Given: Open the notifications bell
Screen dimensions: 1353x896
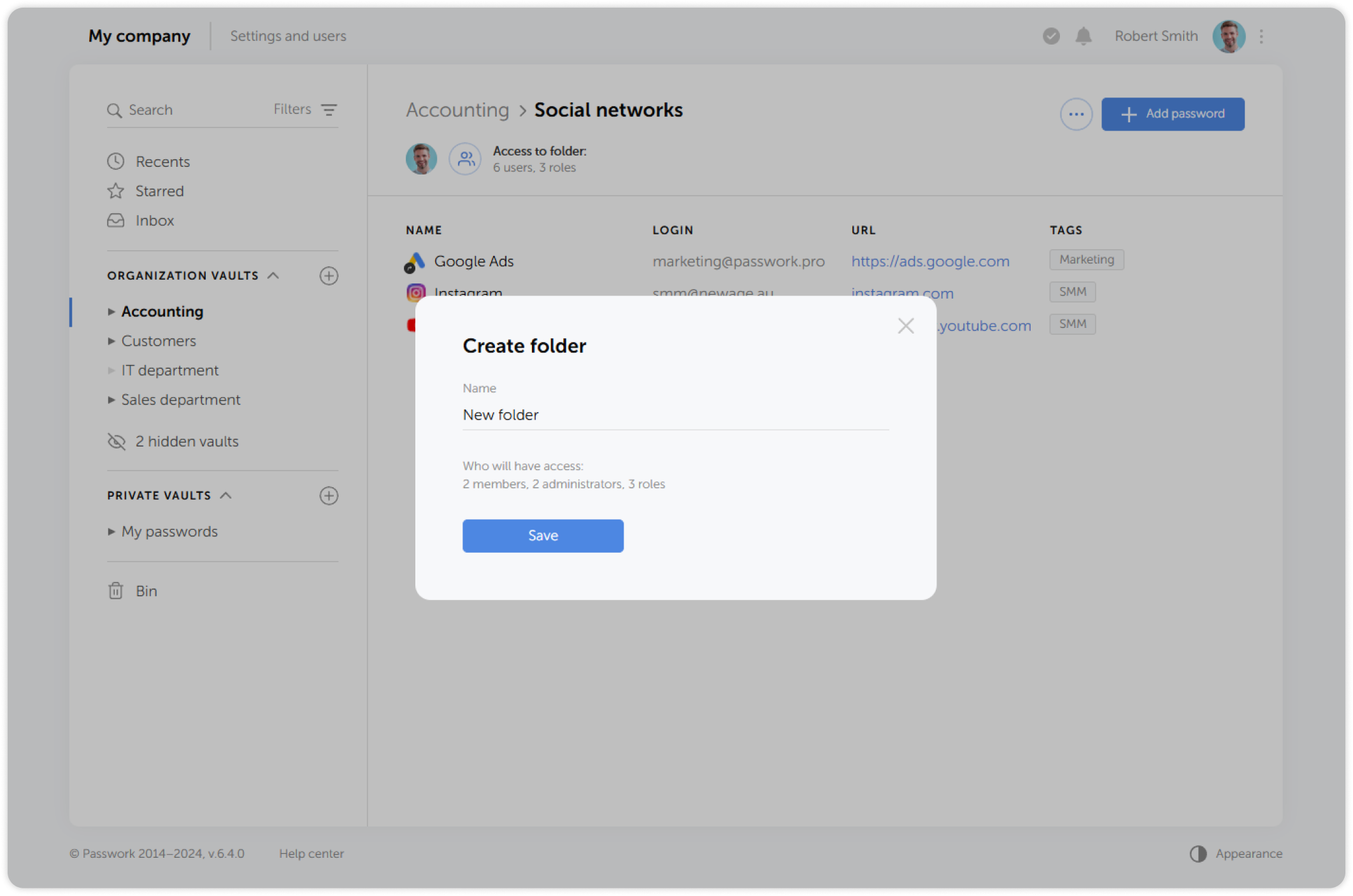Looking at the screenshot, I should [1083, 36].
